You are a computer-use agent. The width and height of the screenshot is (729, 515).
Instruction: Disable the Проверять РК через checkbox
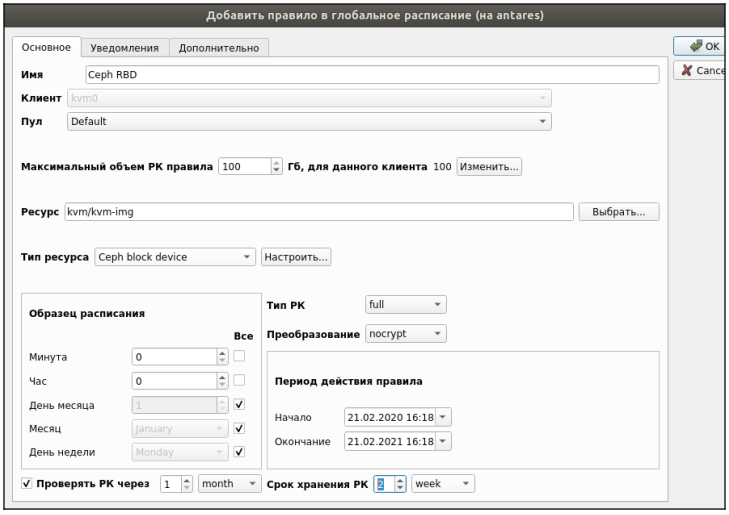click(x=27, y=483)
